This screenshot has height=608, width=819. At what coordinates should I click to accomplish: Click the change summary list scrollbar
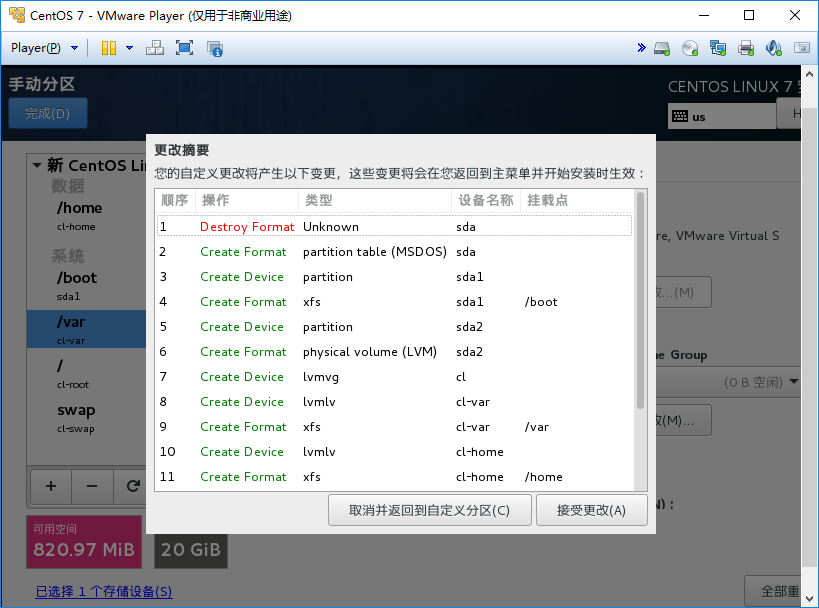click(x=640, y=300)
